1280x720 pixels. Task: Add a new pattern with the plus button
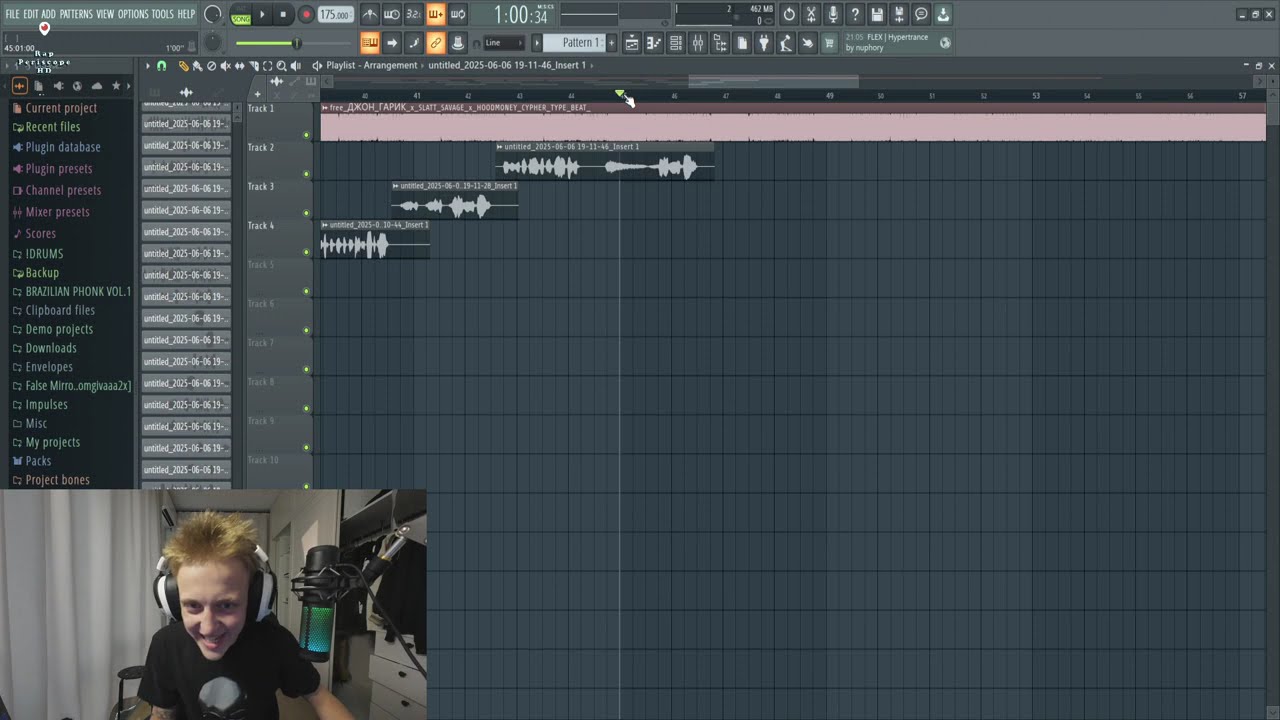(611, 43)
